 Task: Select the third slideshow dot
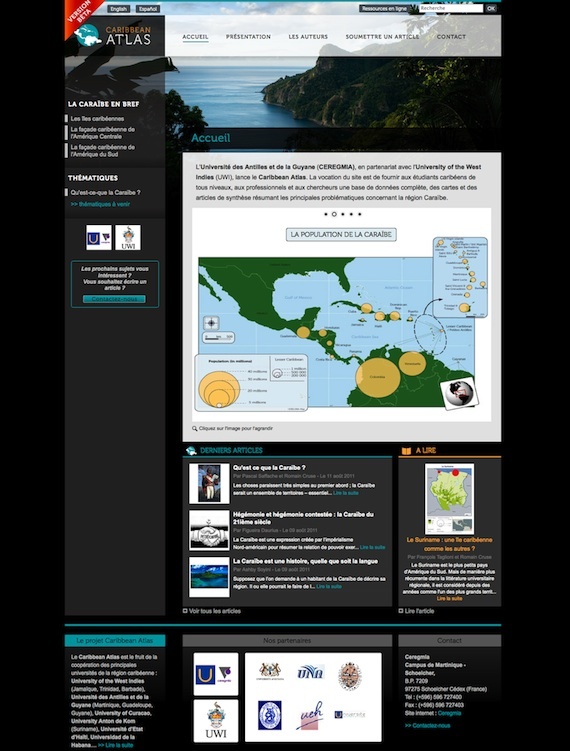(342, 214)
